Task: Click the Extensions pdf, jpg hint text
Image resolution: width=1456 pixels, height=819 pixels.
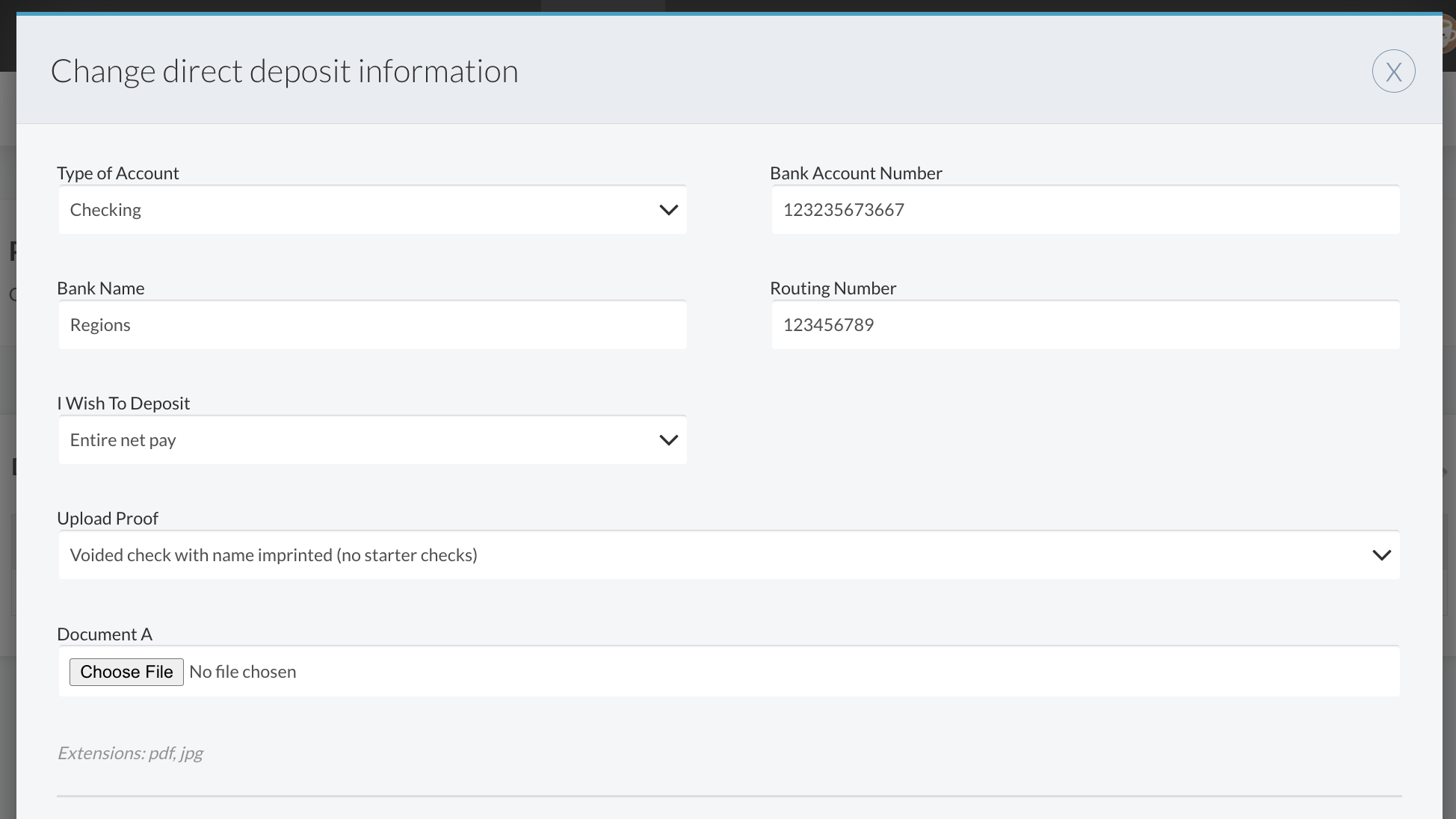Action: pos(130,753)
